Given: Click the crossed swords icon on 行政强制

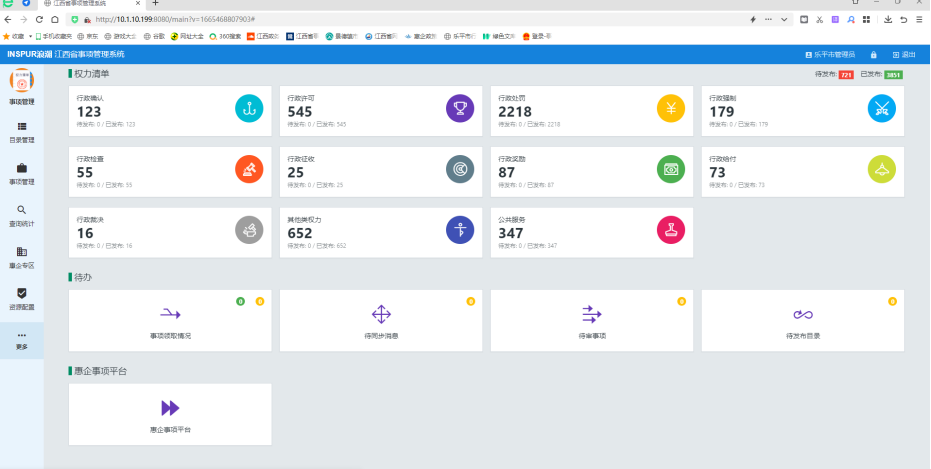Looking at the screenshot, I should pyautogui.click(x=882, y=108).
